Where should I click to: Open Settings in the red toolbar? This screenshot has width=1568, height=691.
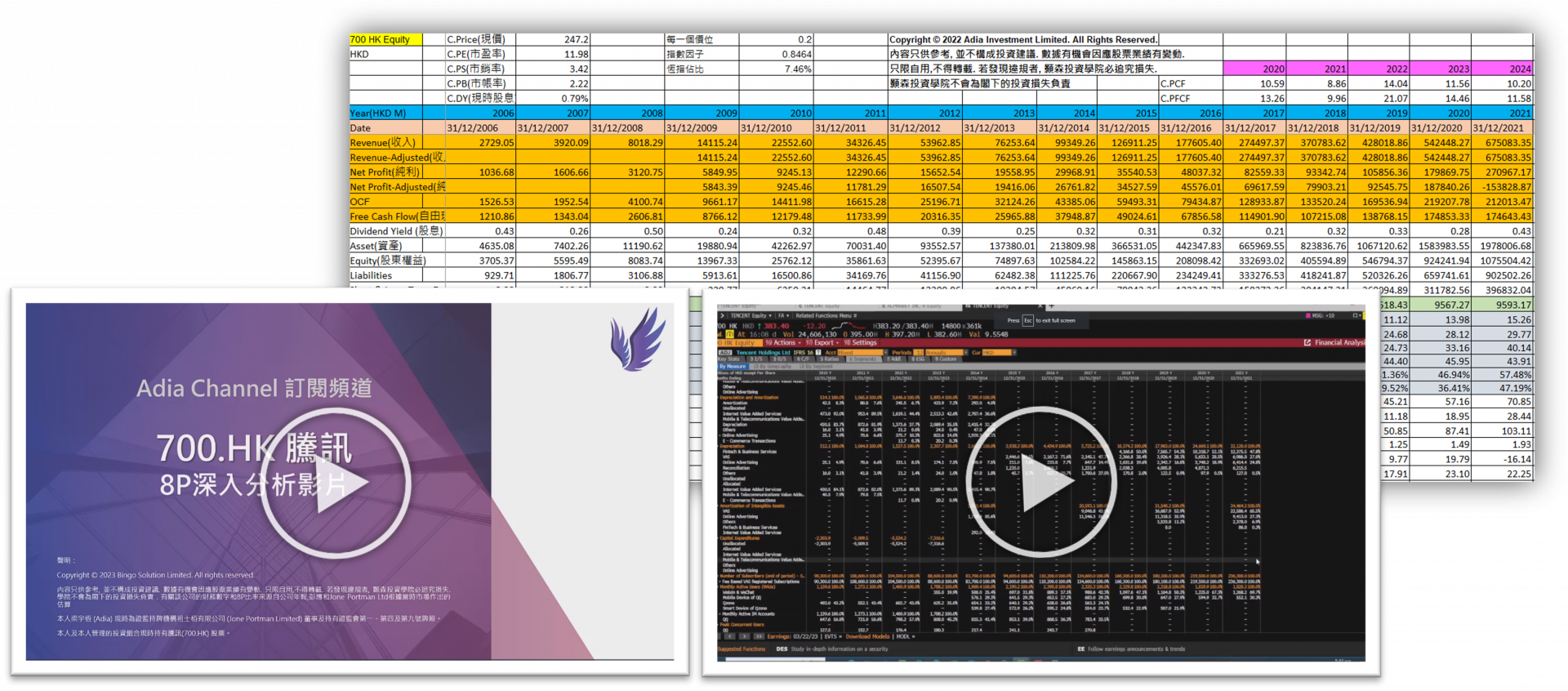click(x=862, y=343)
